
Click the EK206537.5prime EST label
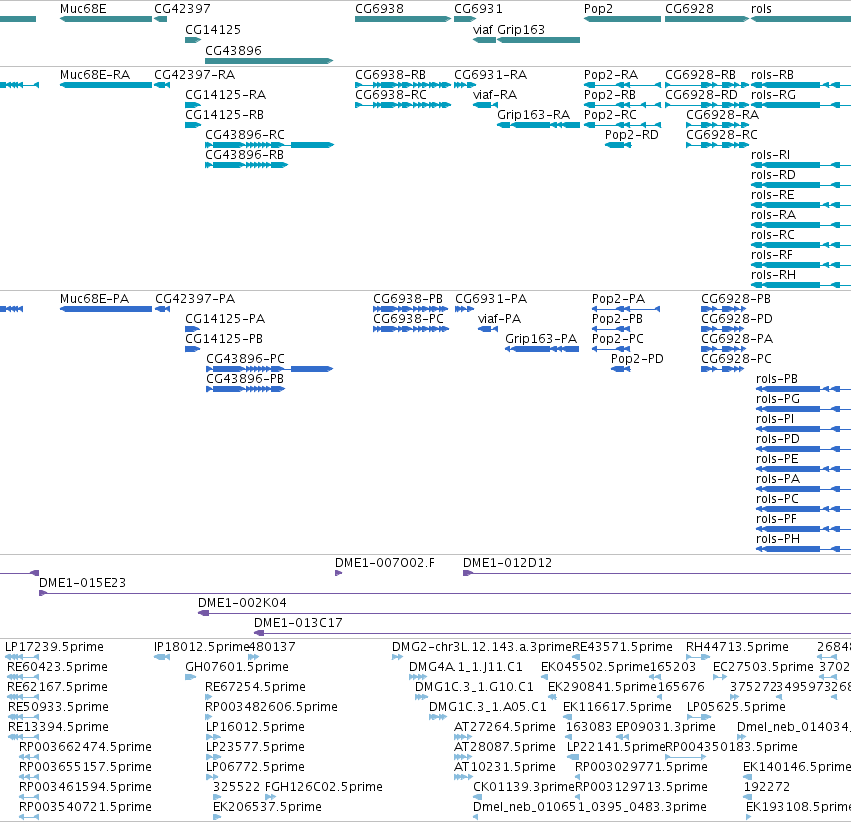(268, 807)
